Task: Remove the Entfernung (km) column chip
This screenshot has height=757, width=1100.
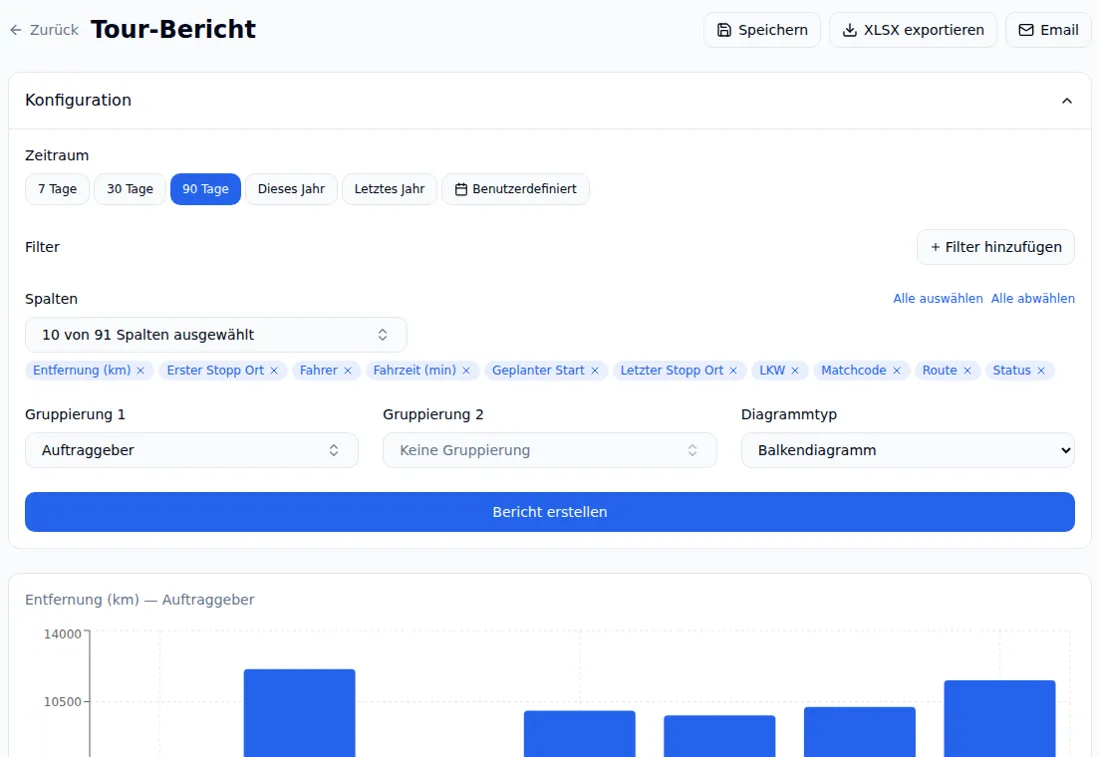Action: point(140,370)
